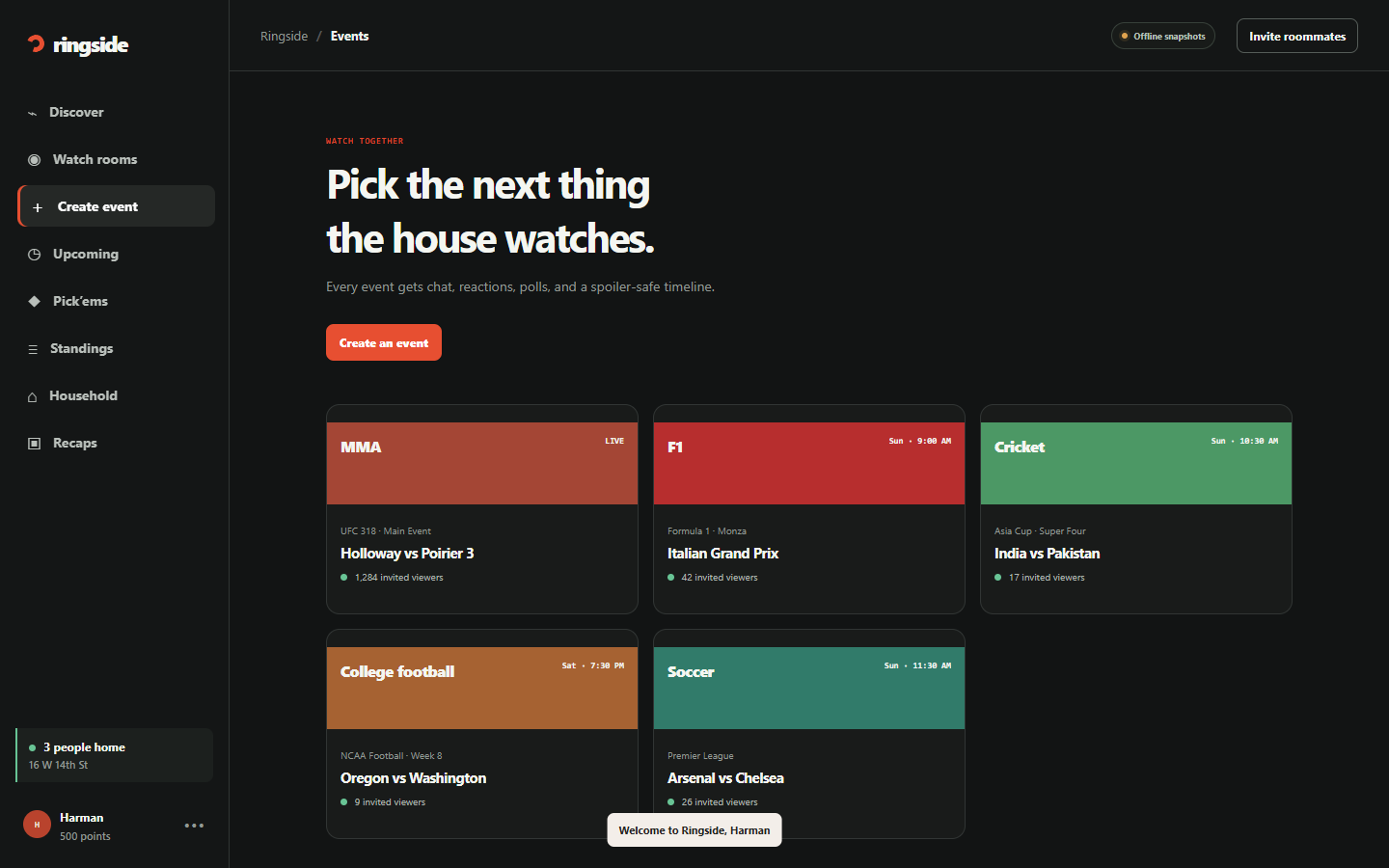The height and width of the screenshot is (868, 1389).
Task: Click the ringside logo icon
Action: [x=37, y=43]
